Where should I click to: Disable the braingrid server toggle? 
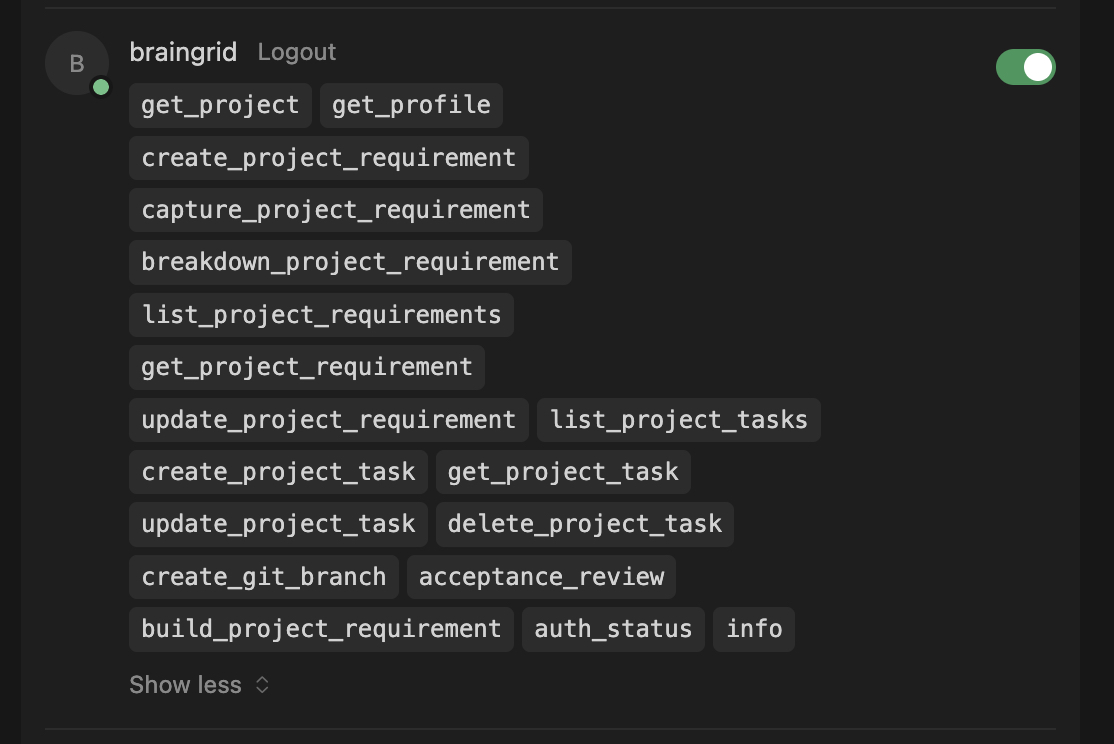[x=1025, y=67]
